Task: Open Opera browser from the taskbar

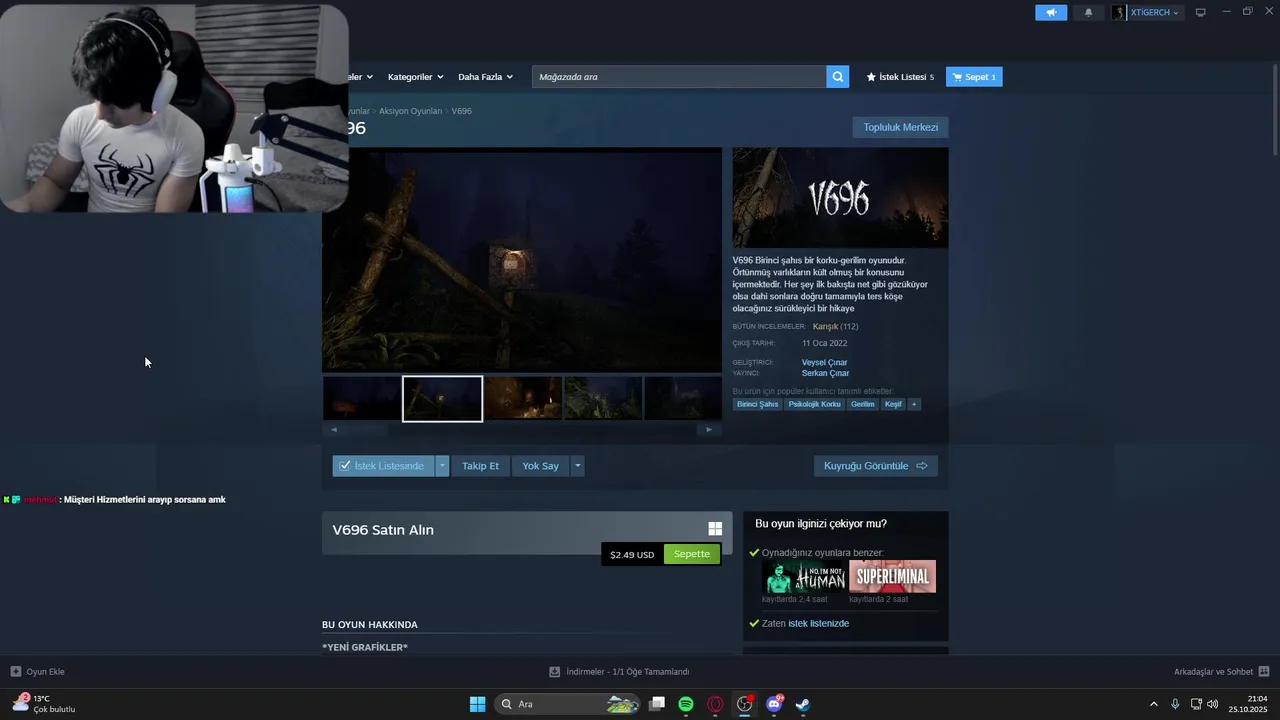Action: 715,704
